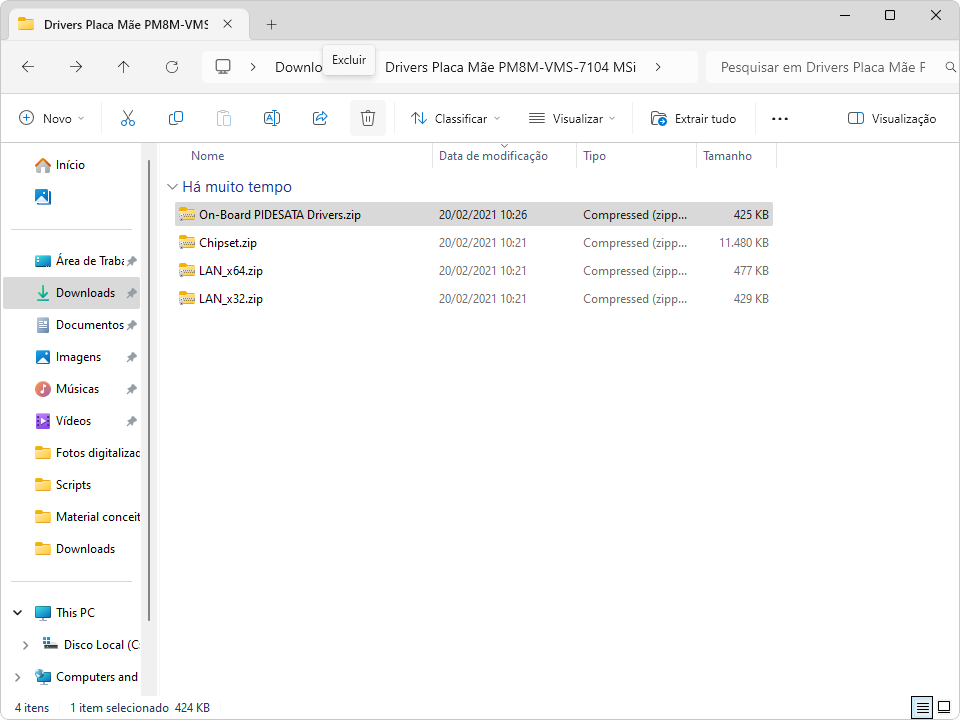Click Drivers Placa Mãe PM8M-VMS-7104 MSi breadcrumb
960x720 pixels.
tap(510, 67)
